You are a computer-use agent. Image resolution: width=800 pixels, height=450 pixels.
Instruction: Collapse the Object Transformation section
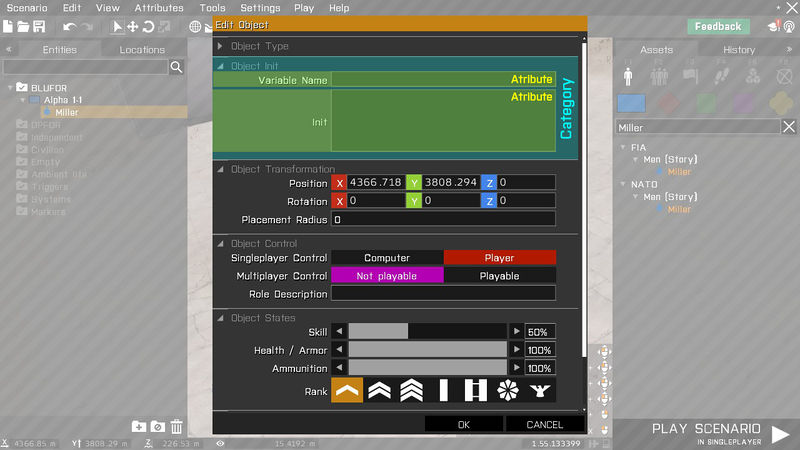pyautogui.click(x=221, y=169)
